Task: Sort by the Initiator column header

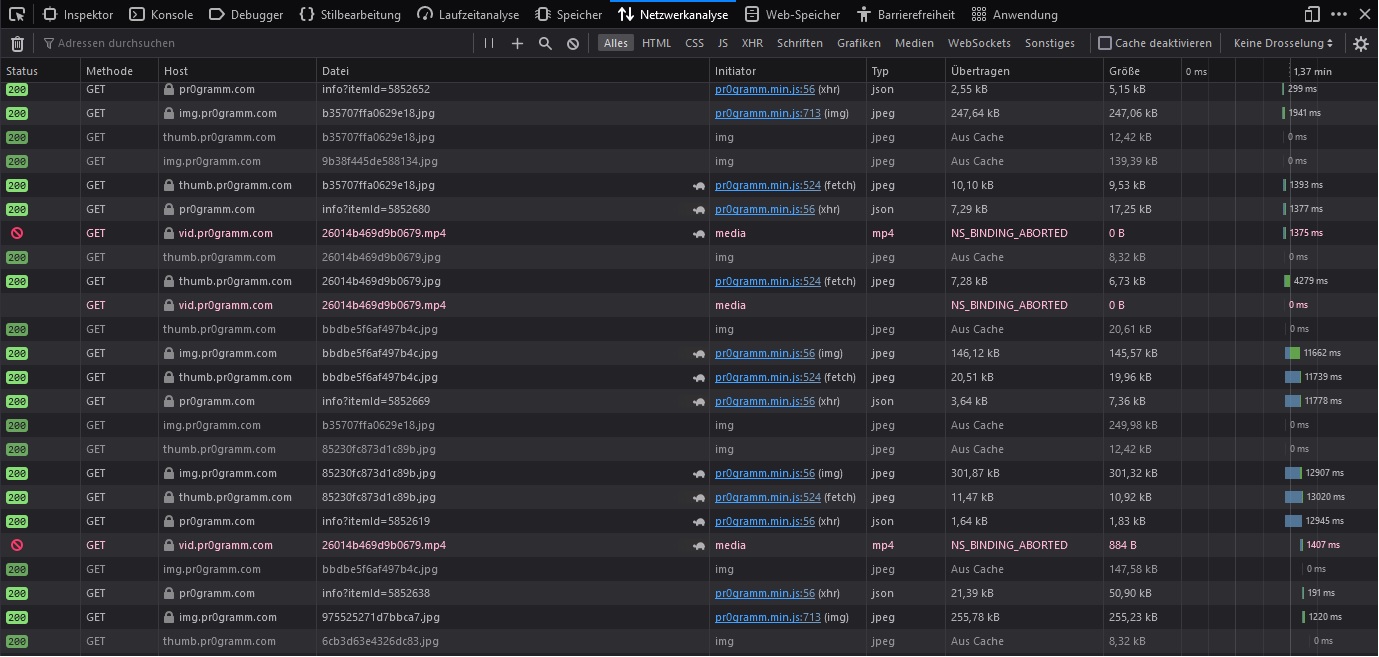Action: (788, 71)
